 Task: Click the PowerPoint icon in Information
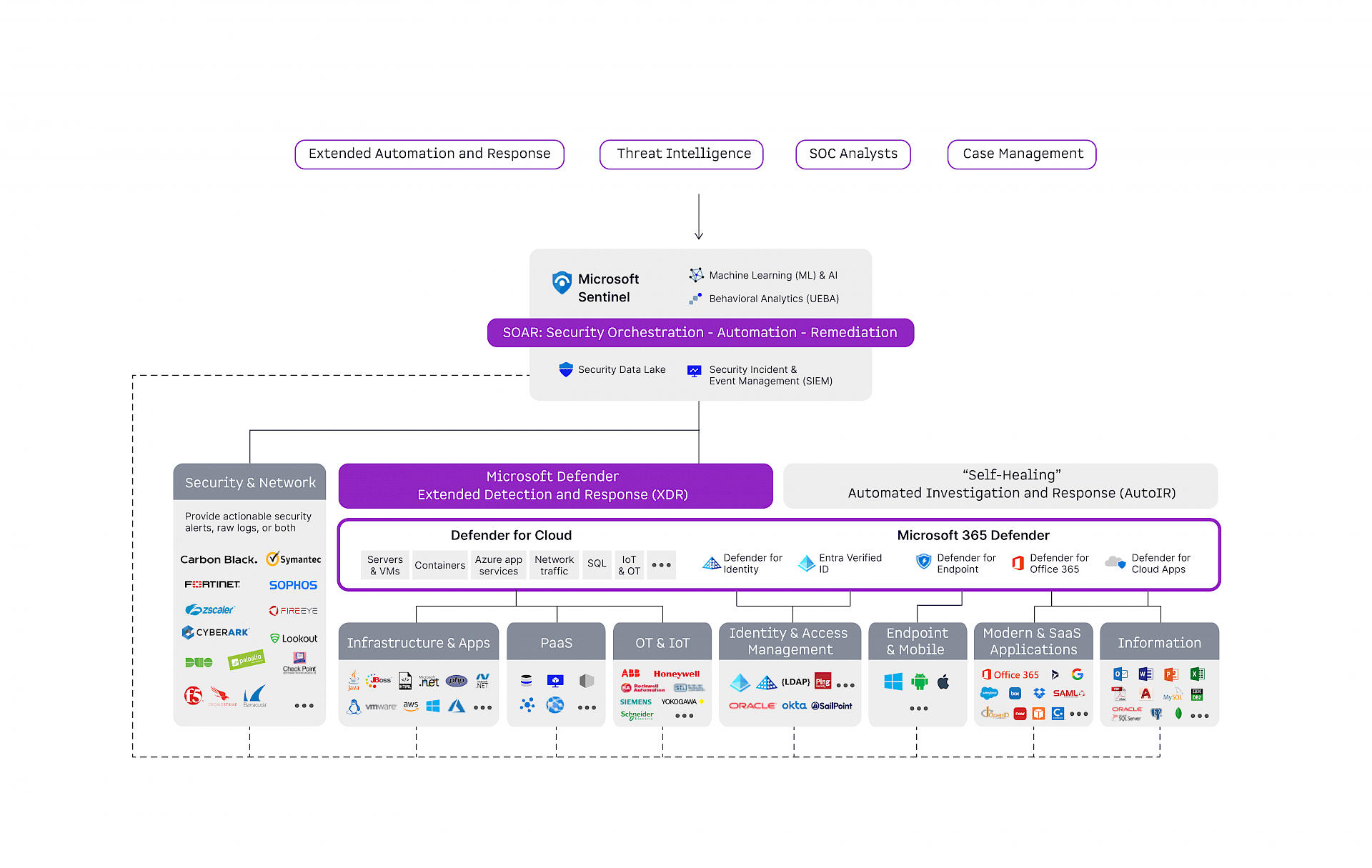click(x=1170, y=674)
